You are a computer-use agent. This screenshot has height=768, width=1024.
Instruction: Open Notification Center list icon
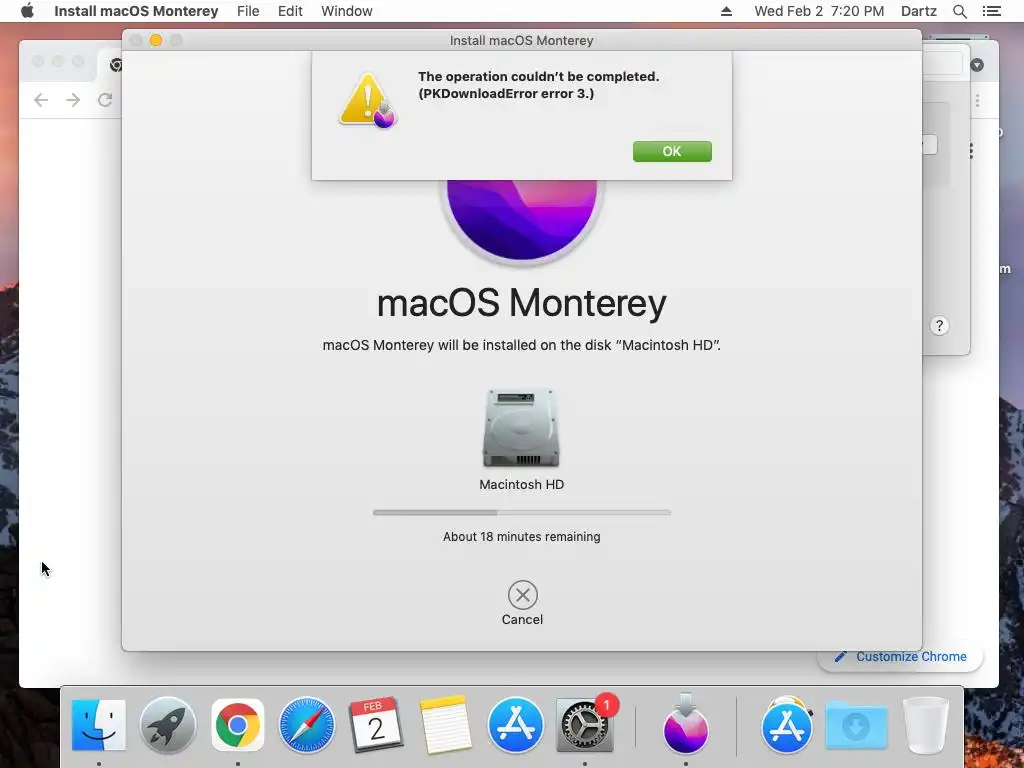click(992, 11)
